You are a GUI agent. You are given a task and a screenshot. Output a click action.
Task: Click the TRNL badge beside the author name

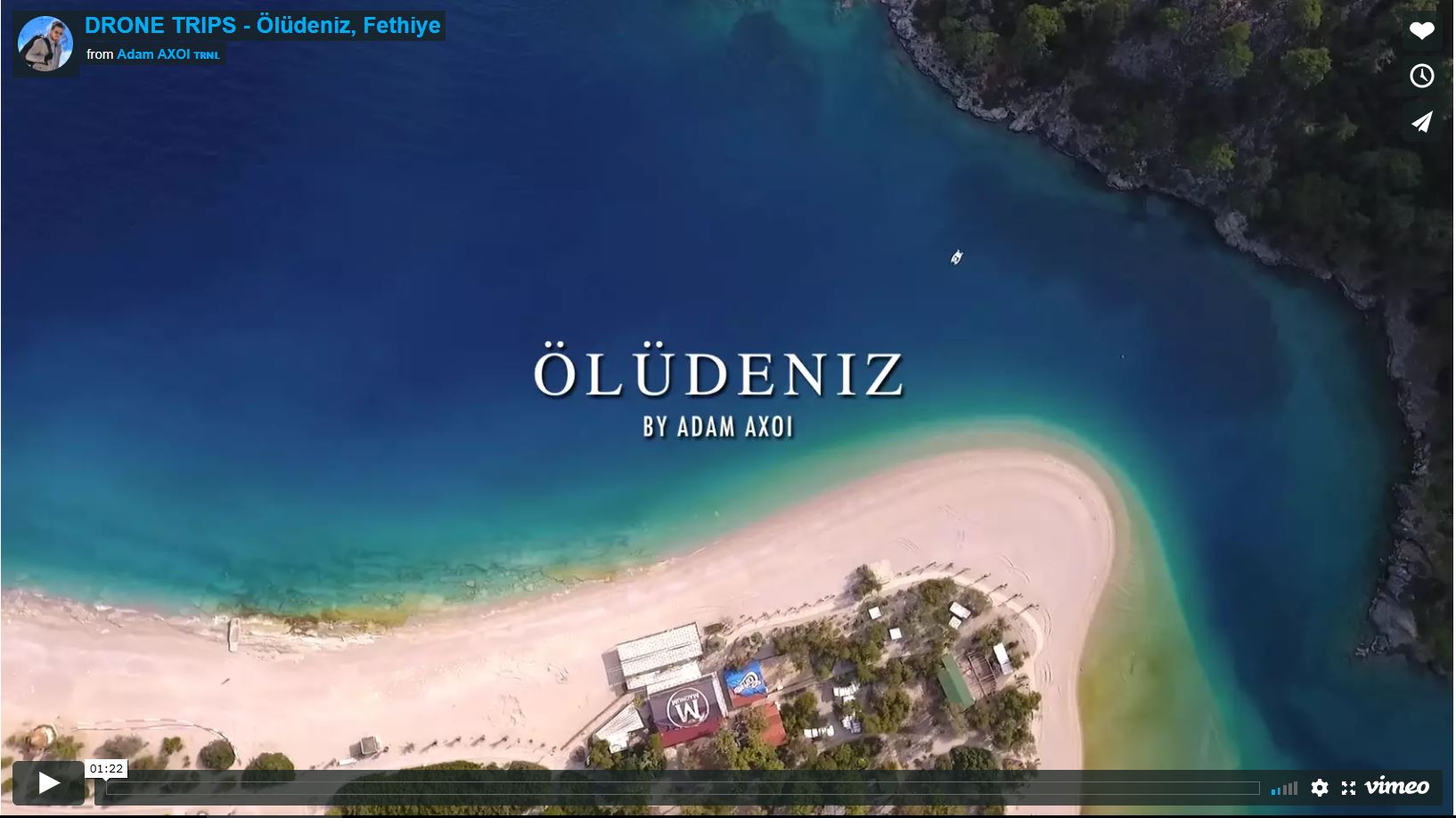[206, 55]
